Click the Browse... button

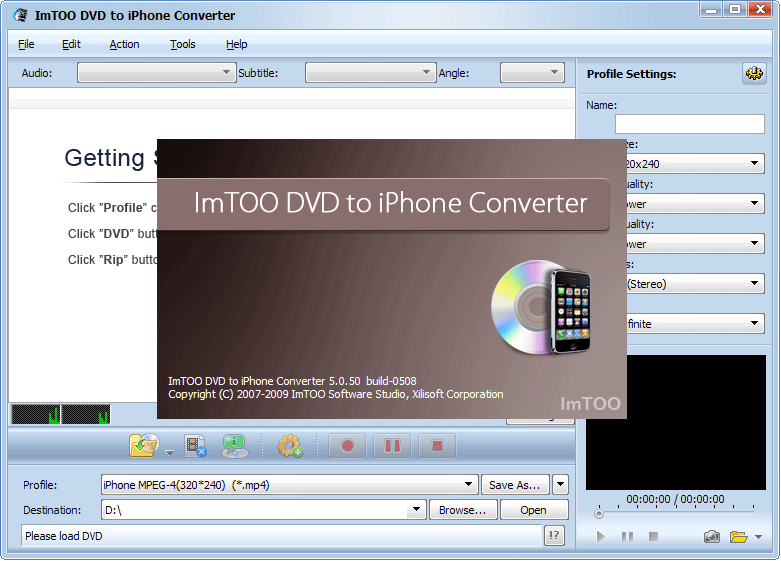coord(463,510)
